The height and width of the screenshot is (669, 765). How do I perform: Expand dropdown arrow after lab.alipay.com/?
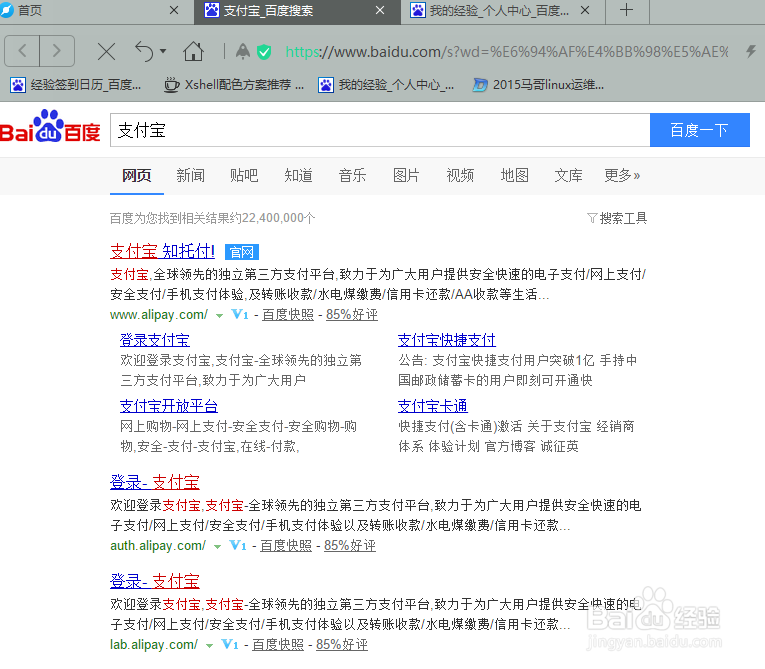coord(209,646)
